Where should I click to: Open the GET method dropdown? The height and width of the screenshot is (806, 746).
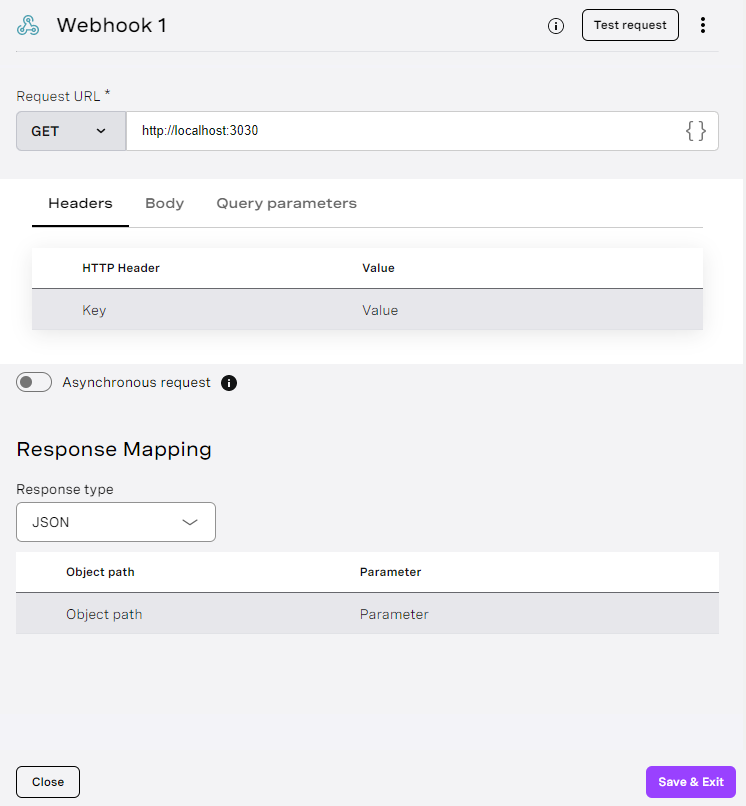point(71,131)
